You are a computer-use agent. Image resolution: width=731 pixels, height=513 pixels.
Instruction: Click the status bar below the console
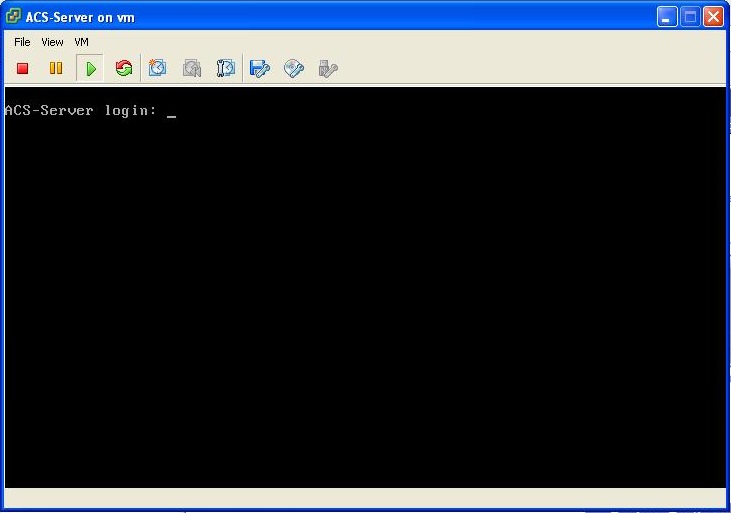[x=365, y=498]
